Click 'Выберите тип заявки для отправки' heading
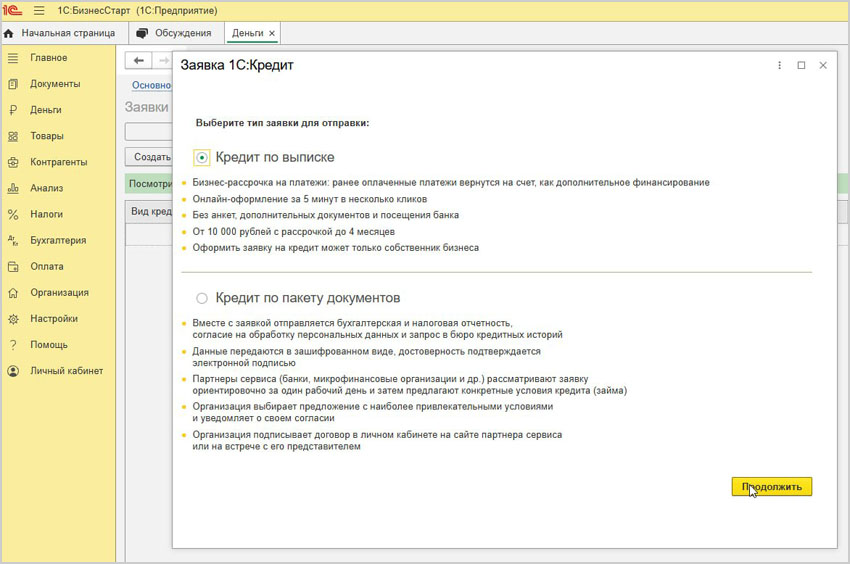Image resolution: width=850 pixels, height=564 pixels. point(282,123)
